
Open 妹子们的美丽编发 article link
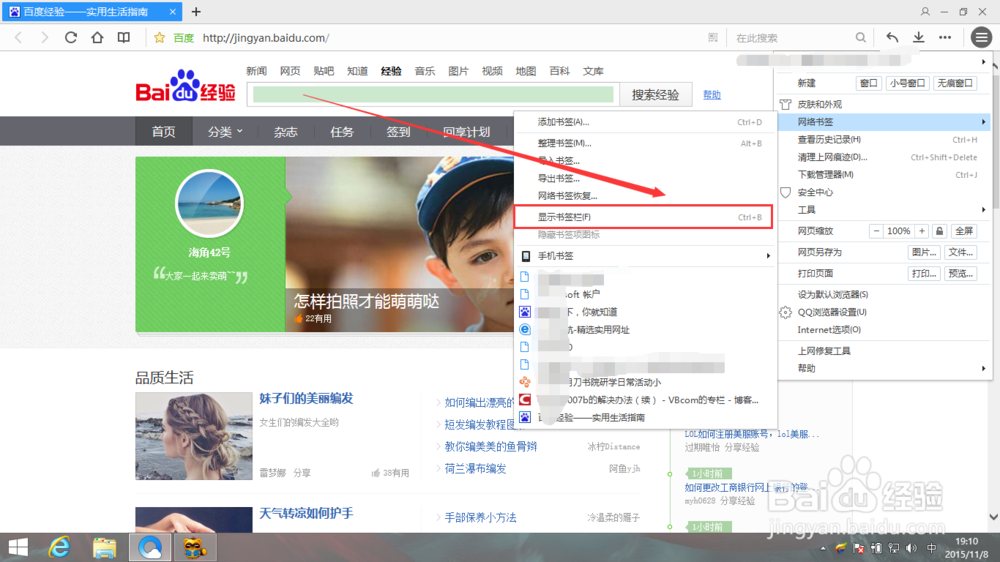tap(306, 399)
